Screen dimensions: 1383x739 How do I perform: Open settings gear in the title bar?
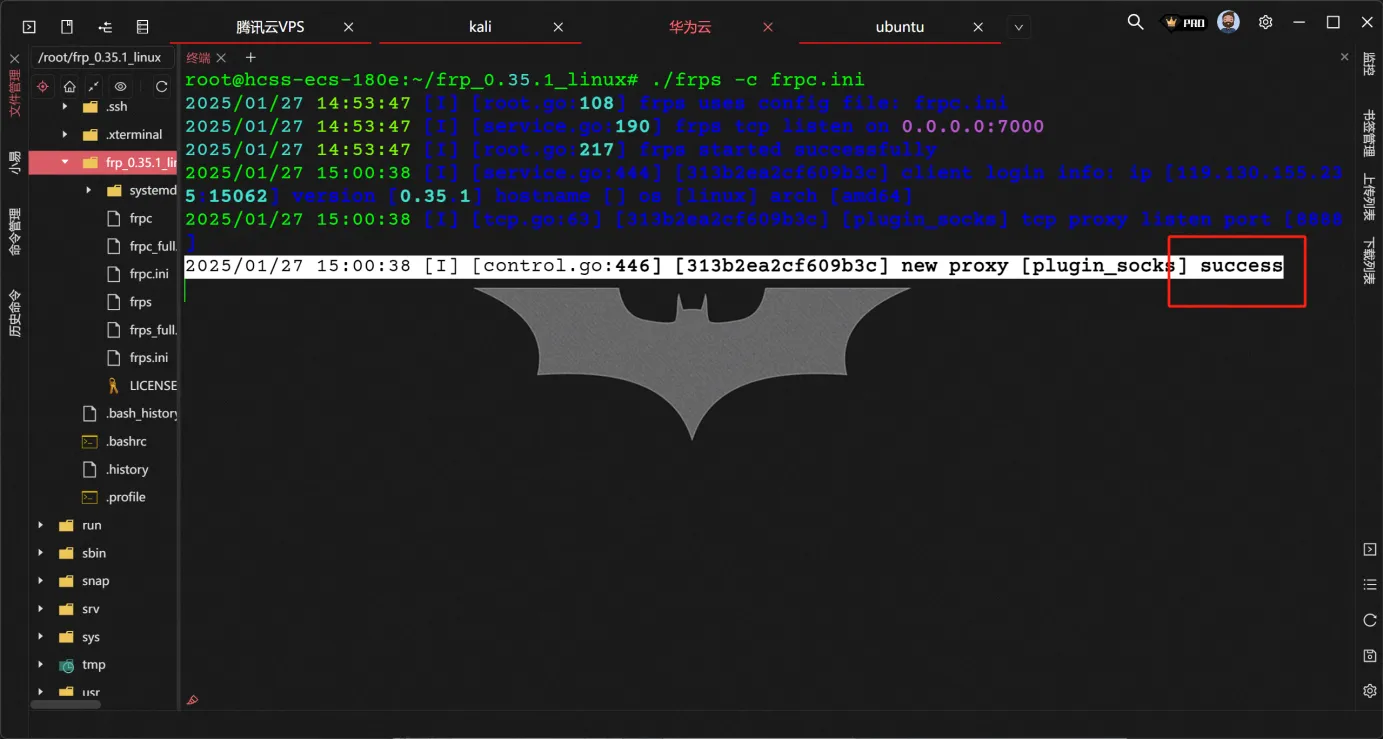pos(1266,22)
